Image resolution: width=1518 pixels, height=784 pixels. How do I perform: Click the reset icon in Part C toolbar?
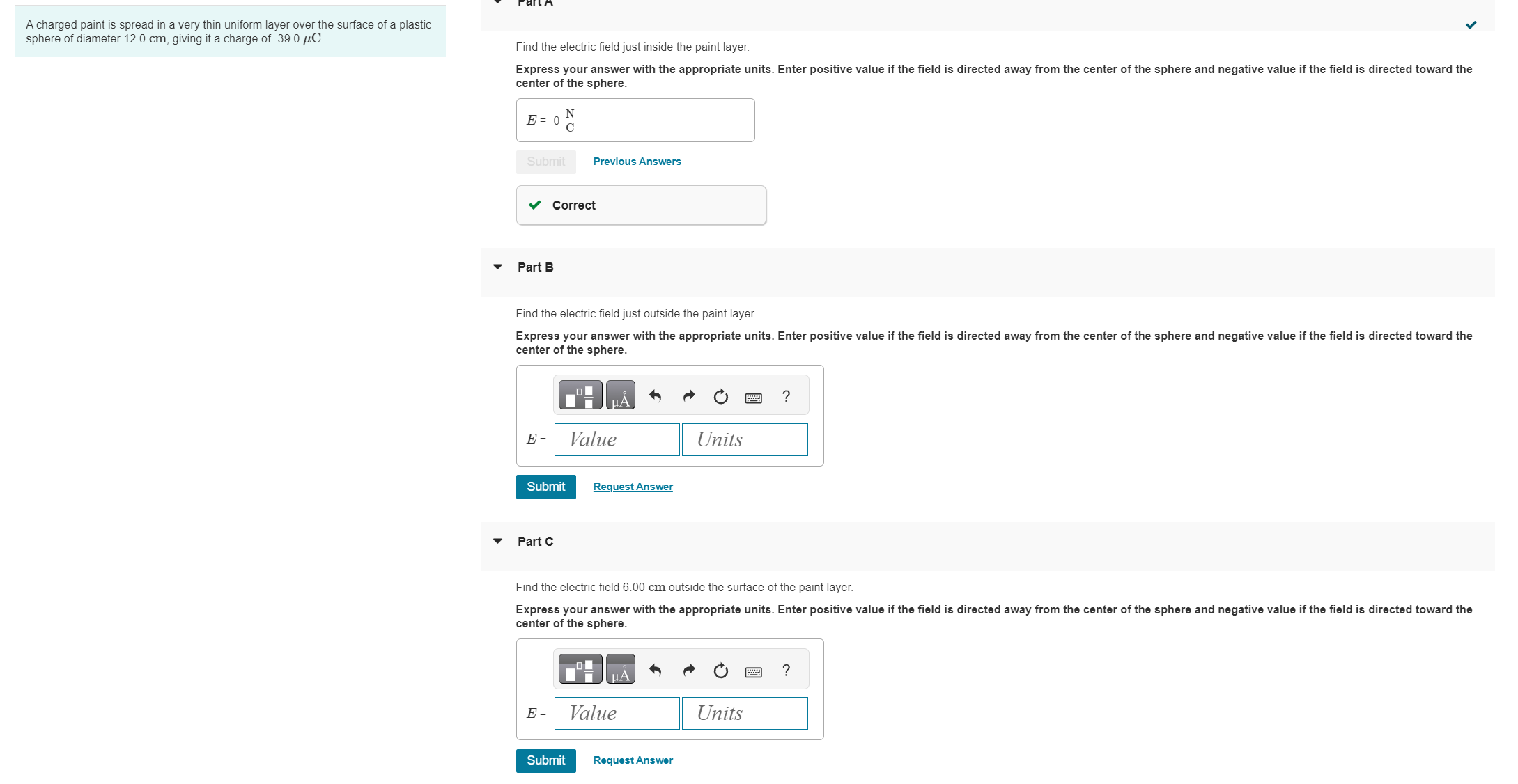coord(720,670)
